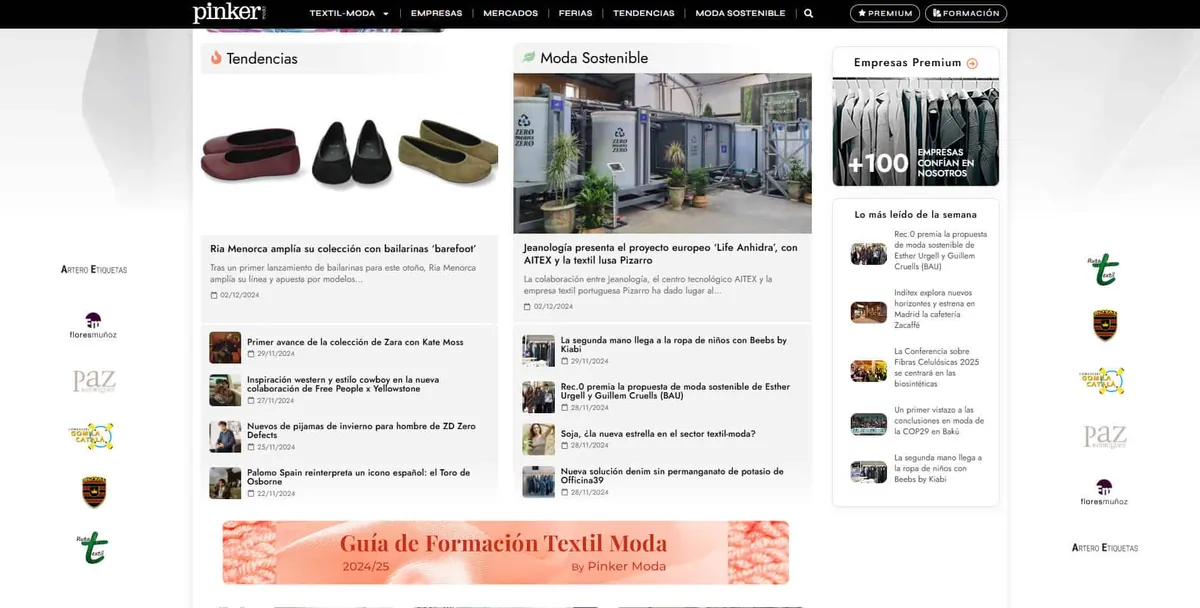
Task: Click the green t logo on right
Action: click(1104, 270)
